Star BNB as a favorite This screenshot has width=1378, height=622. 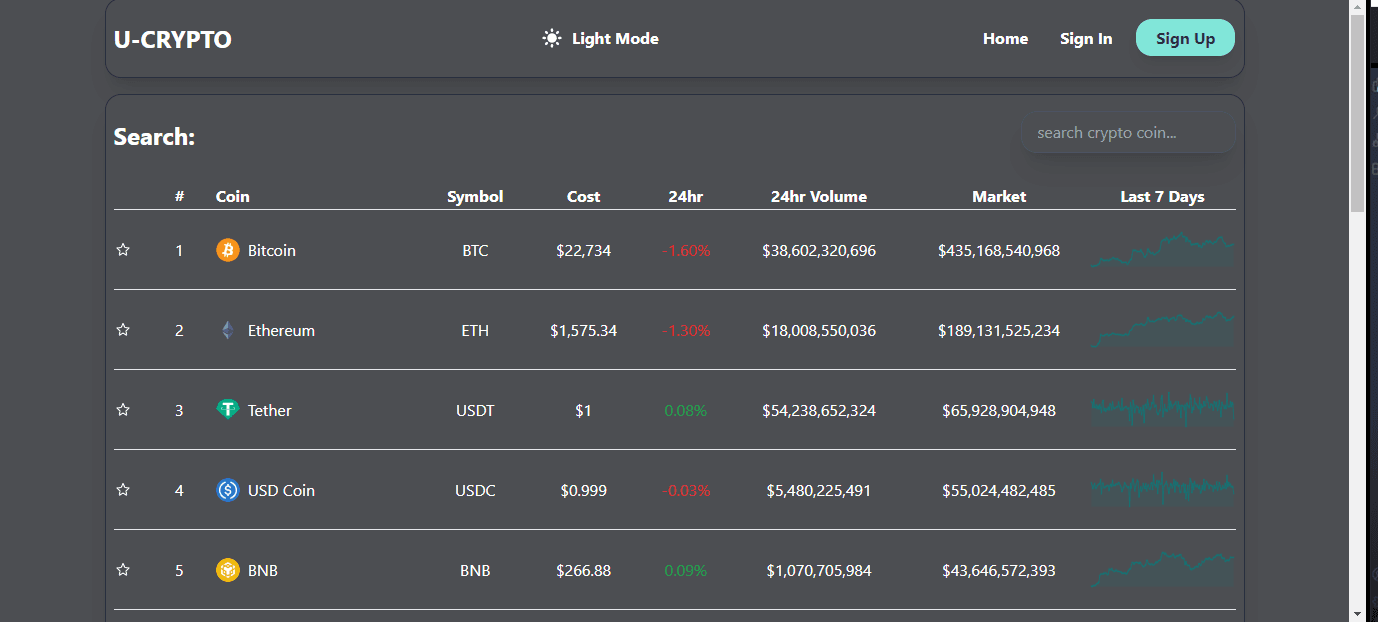tap(123, 570)
